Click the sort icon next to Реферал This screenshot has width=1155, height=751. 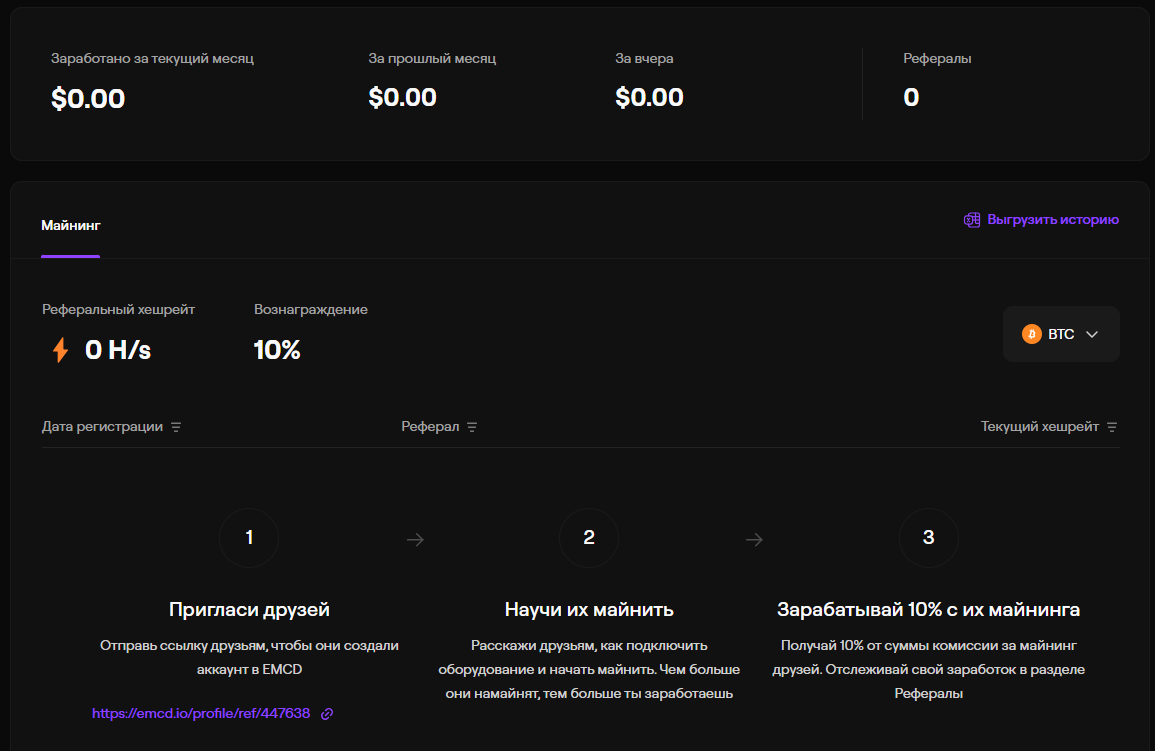click(x=472, y=427)
